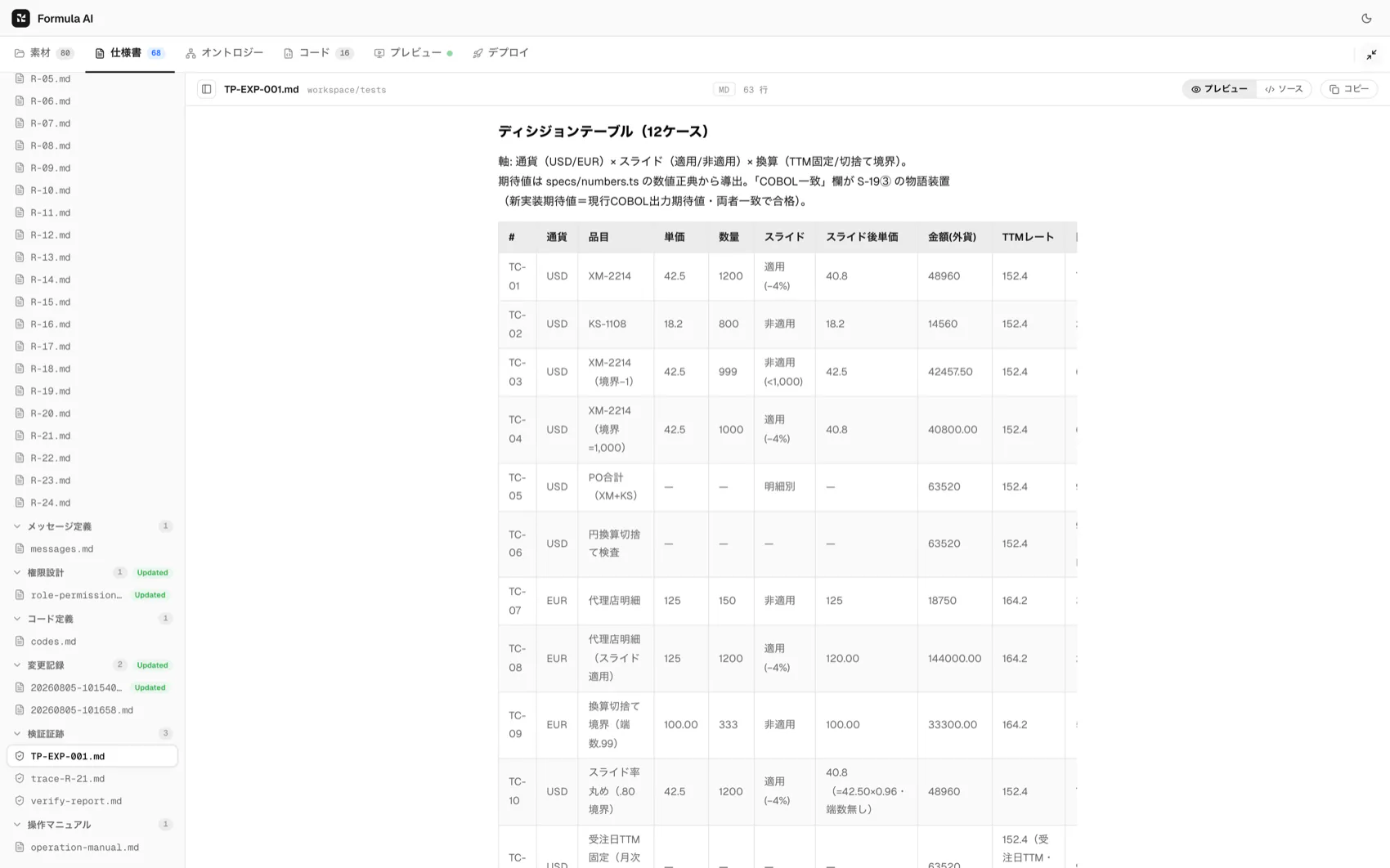The image size is (1390, 868).
Task: Click the コピー button
Action: (1349, 89)
